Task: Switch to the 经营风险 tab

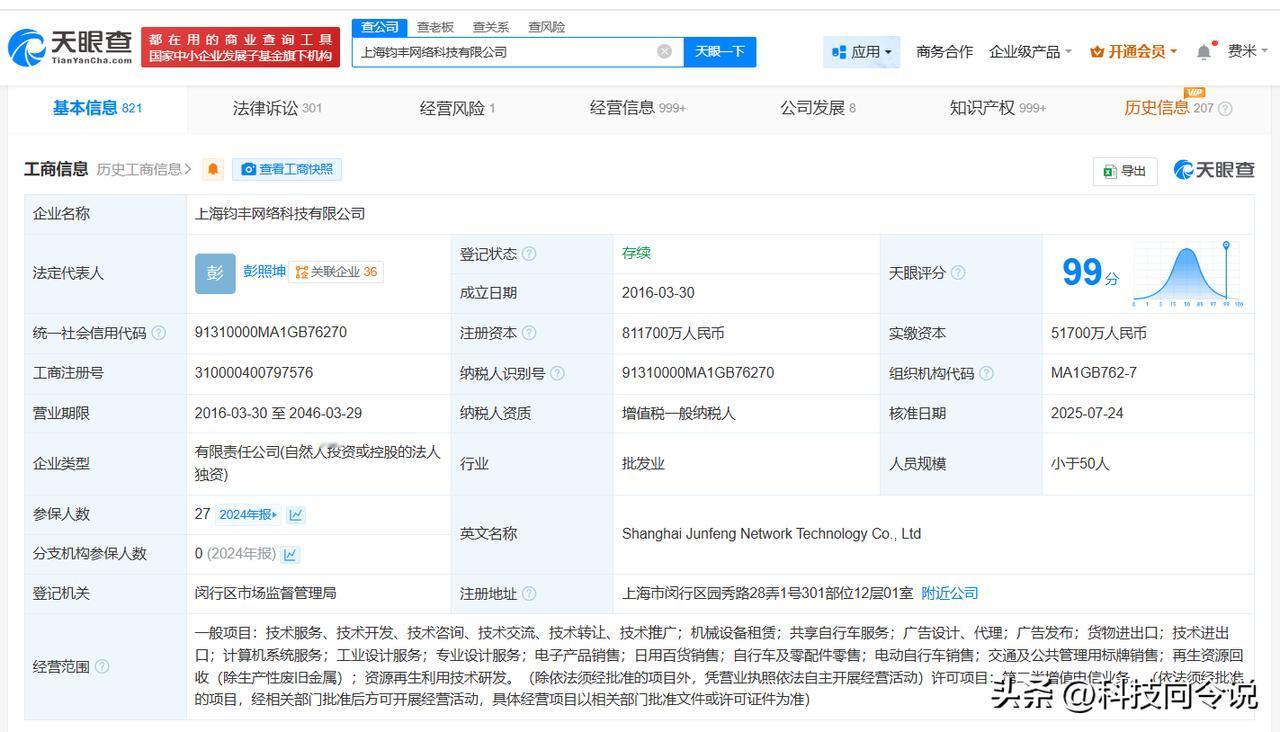Action: tap(457, 108)
